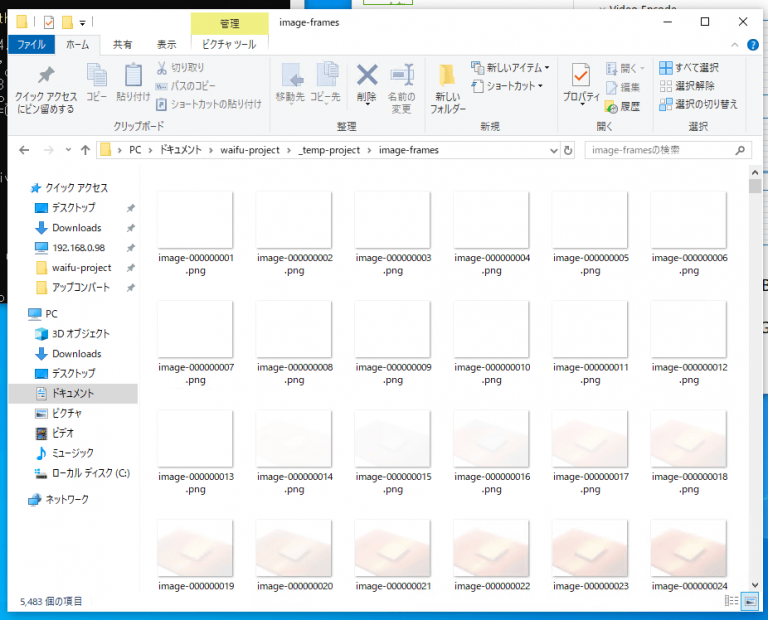Switch to Home (ホーム) tab
This screenshot has width=768, height=620.
pos(77,45)
